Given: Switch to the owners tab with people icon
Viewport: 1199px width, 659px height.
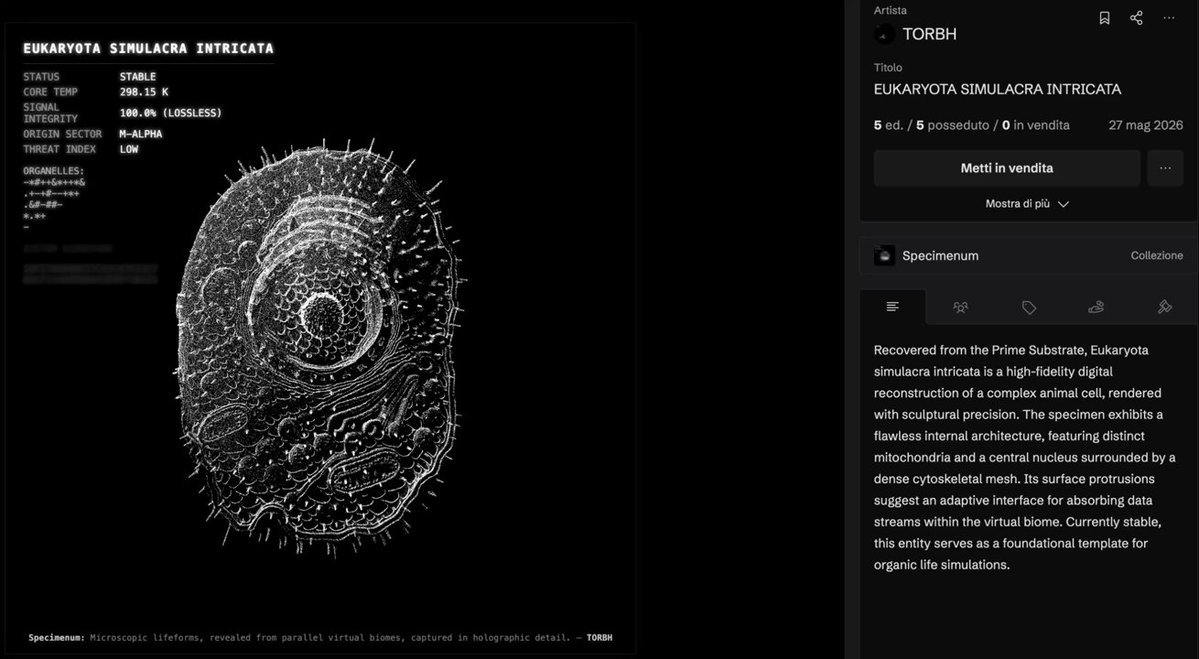Looking at the screenshot, I should coord(960,307).
